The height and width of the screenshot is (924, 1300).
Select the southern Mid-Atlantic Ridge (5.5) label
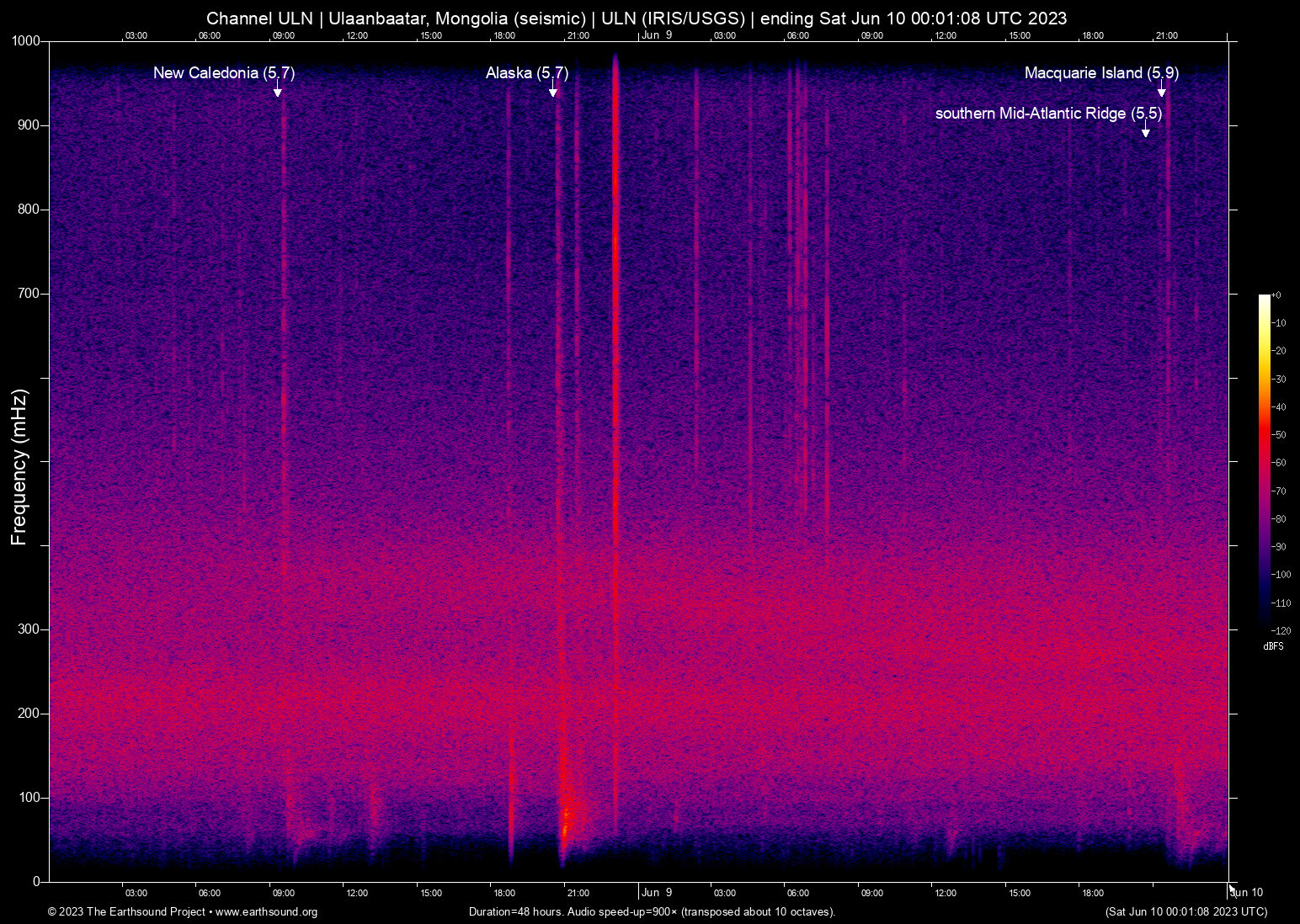pyautogui.click(x=1048, y=114)
